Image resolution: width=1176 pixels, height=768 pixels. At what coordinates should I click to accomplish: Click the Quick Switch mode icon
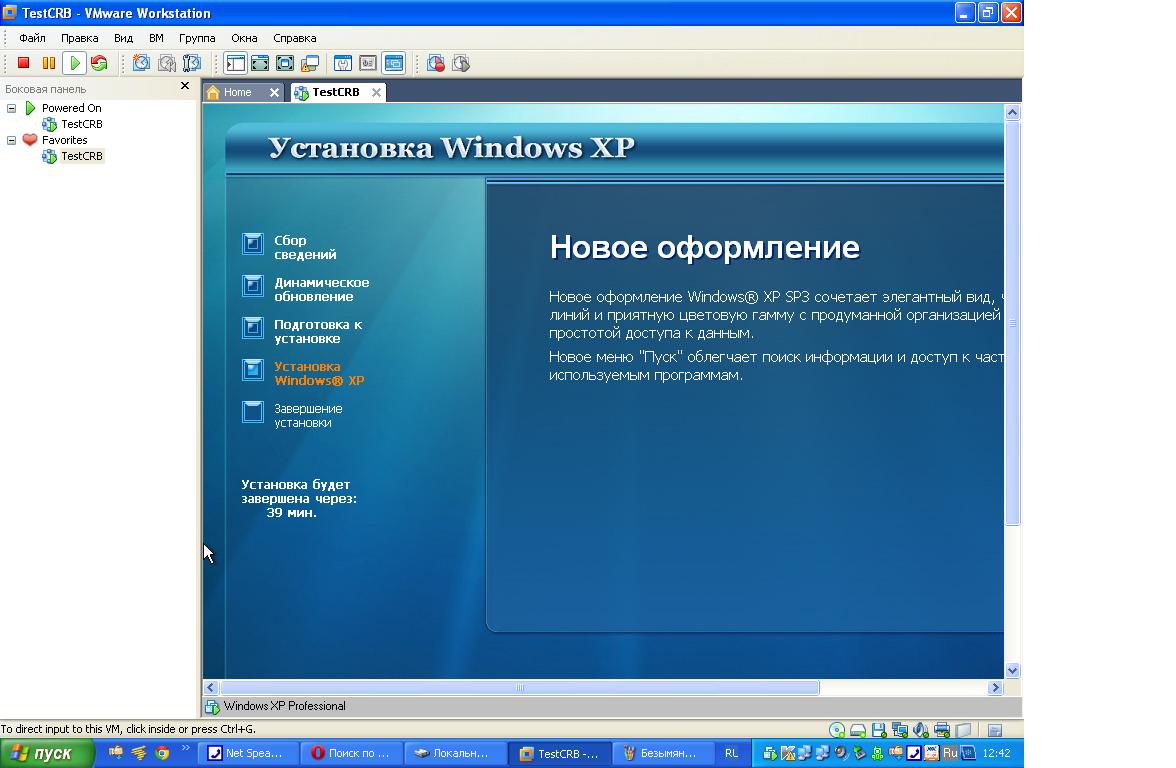(x=260, y=63)
